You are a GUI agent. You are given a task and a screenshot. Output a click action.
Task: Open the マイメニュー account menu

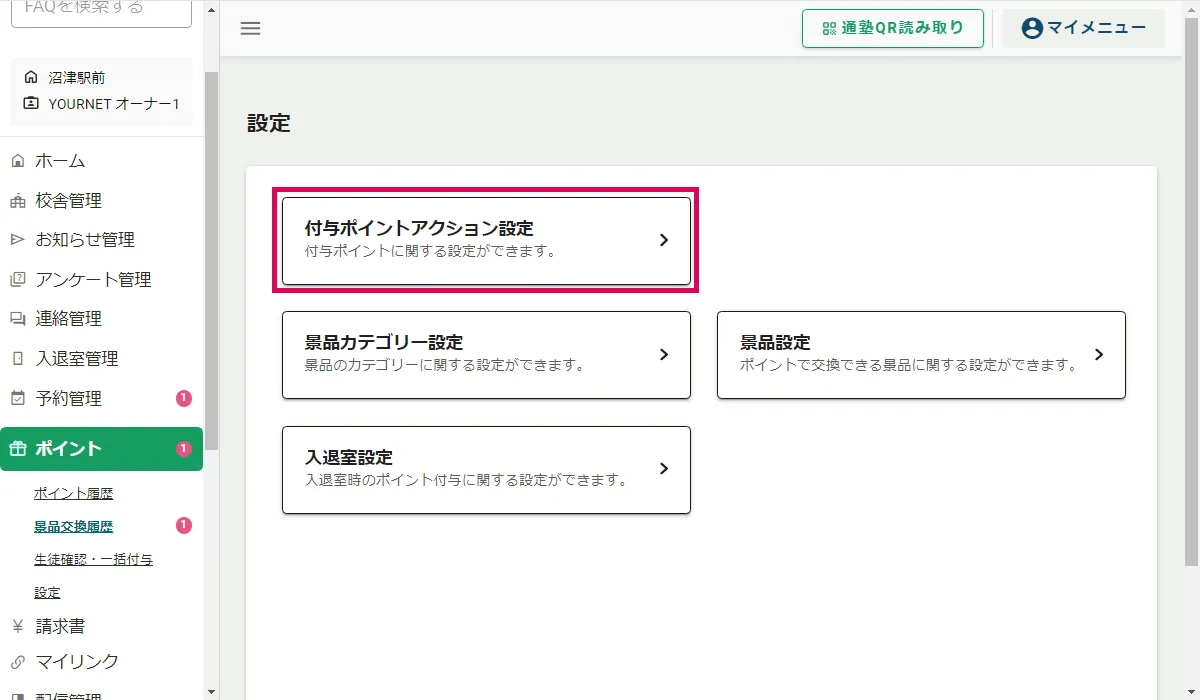coord(1084,28)
